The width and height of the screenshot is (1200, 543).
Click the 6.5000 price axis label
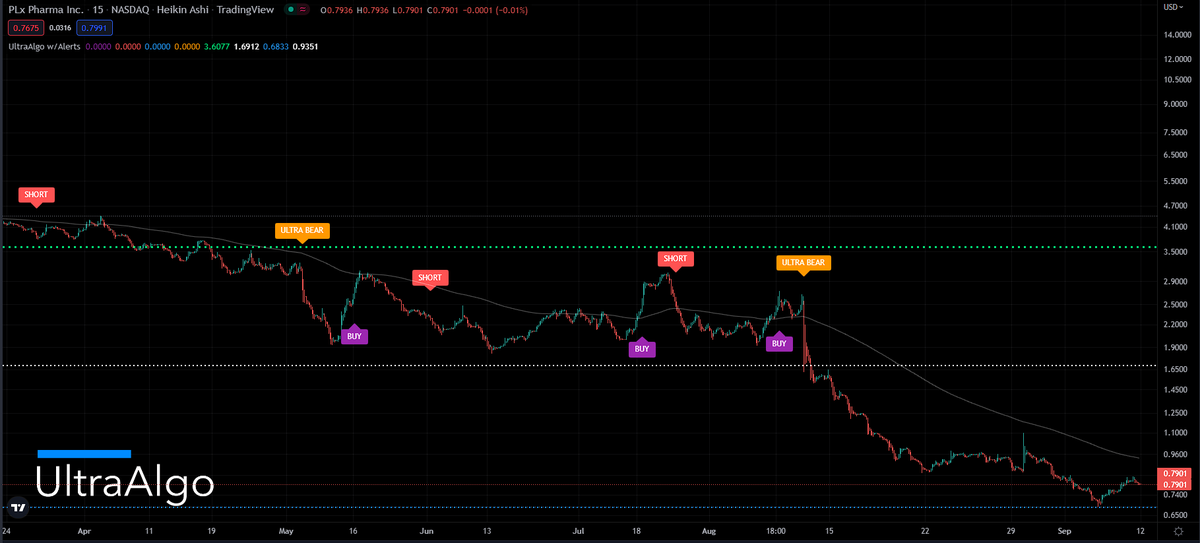tap(1175, 155)
